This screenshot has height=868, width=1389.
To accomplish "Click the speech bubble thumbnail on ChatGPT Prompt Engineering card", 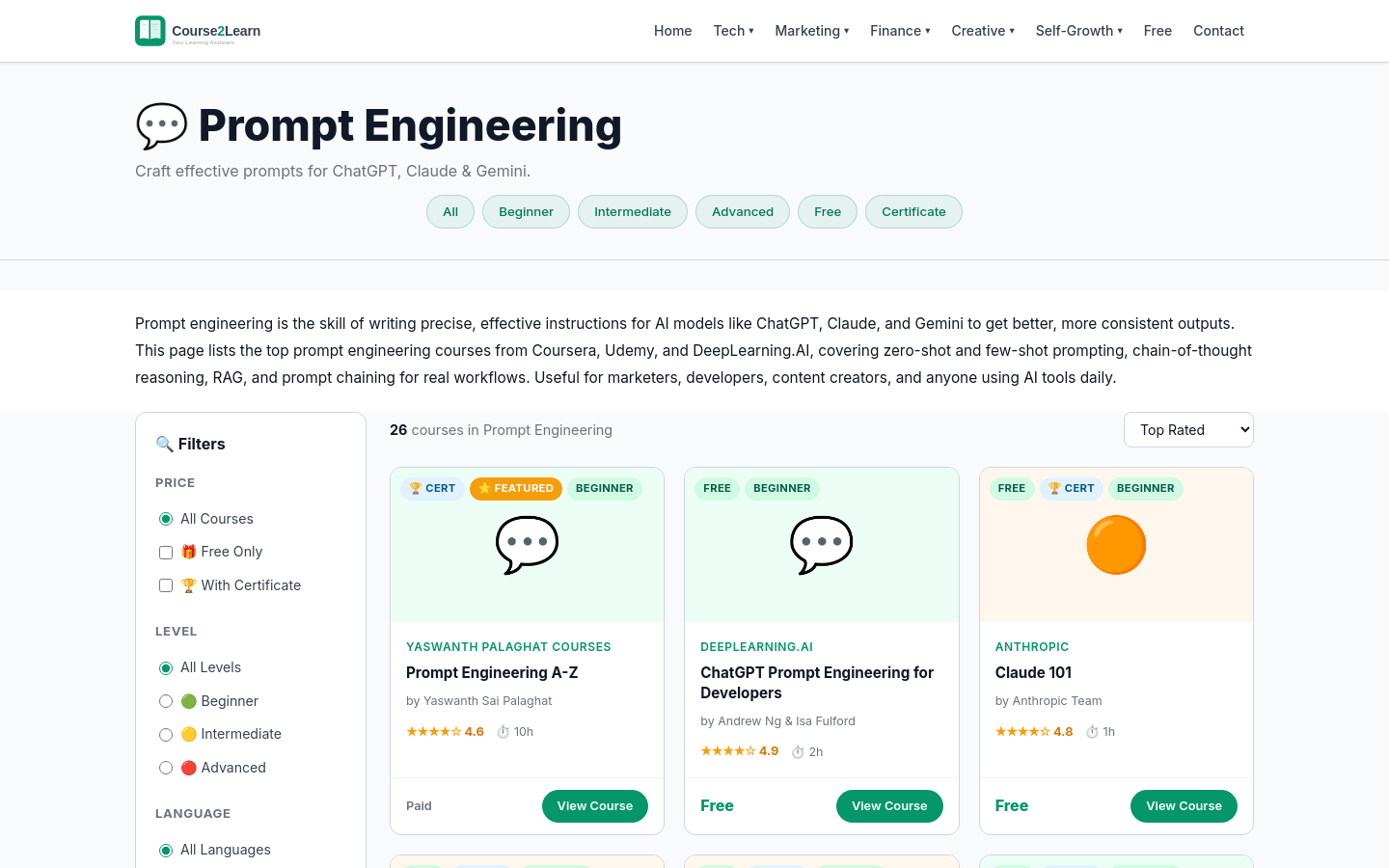I will coord(822,545).
